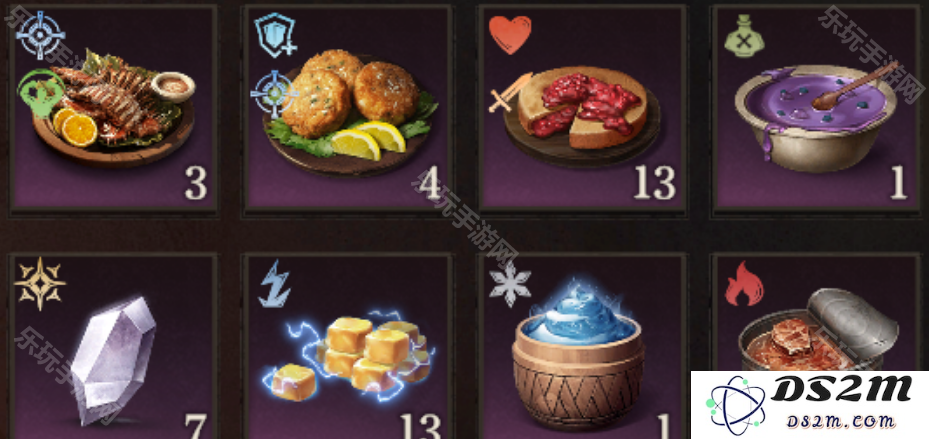The width and height of the screenshot is (929, 439).
Task: Select the grilled meat platter with orange slices
Action: pos(113,108)
